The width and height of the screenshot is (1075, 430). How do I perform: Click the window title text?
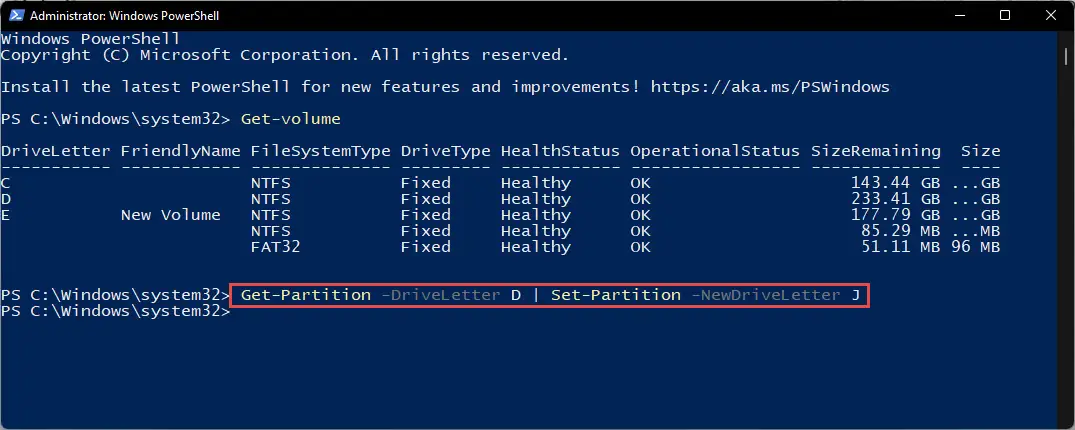click(x=125, y=15)
